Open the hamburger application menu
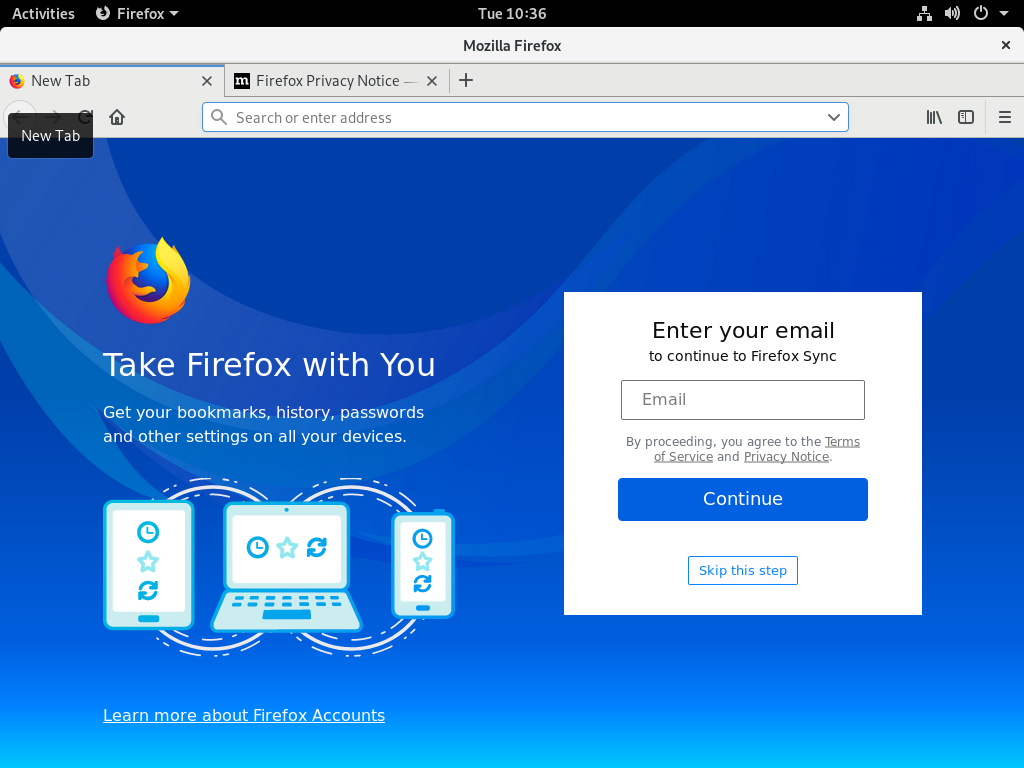 pyautogui.click(x=1004, y=117)
